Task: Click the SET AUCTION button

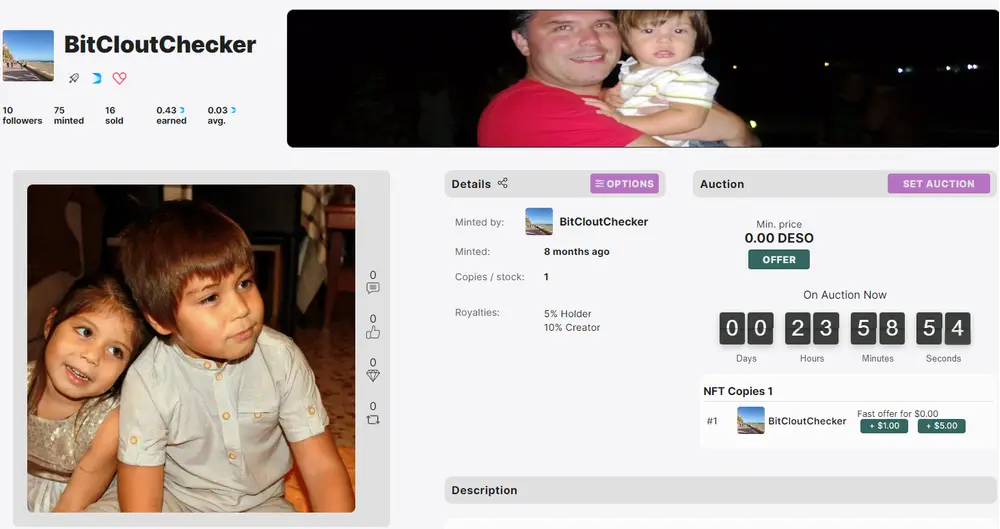Action: (x=938, y=184)
